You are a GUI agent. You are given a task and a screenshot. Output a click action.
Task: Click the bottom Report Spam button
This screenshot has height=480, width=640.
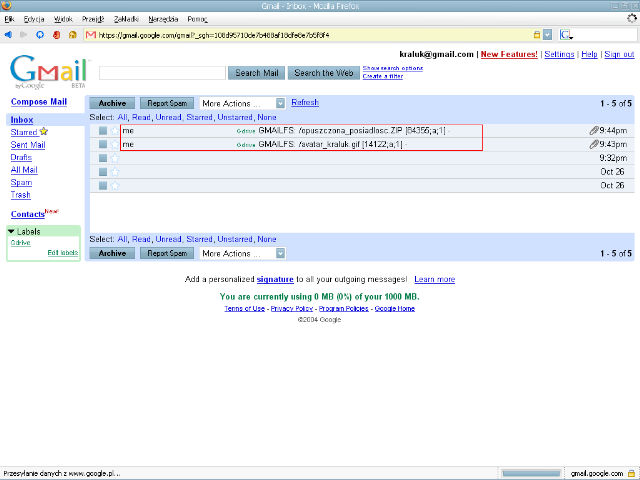coord(167,253)
